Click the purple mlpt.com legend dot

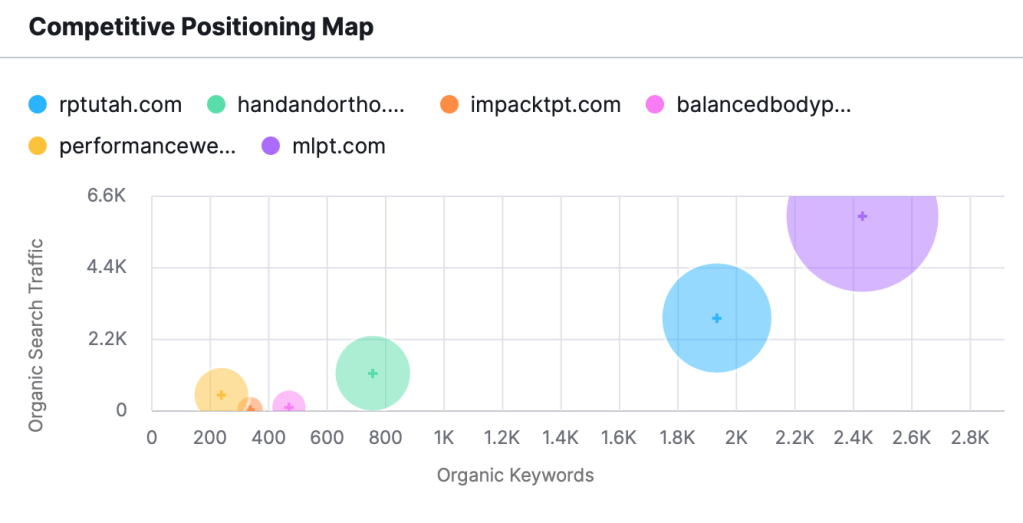(x=271, y=146)
